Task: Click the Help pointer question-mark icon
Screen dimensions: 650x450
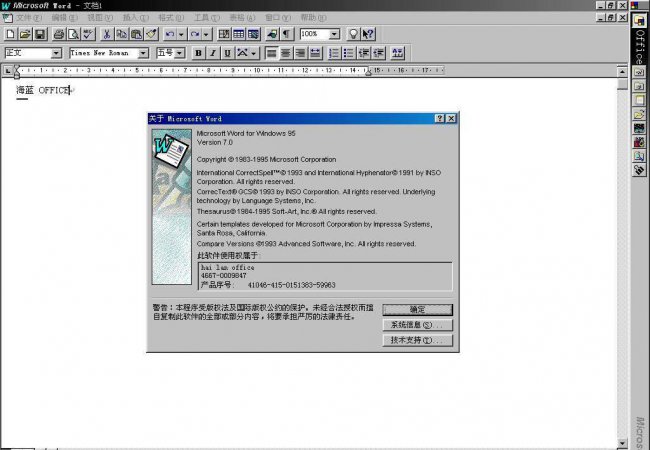Action: pos(368,34)
